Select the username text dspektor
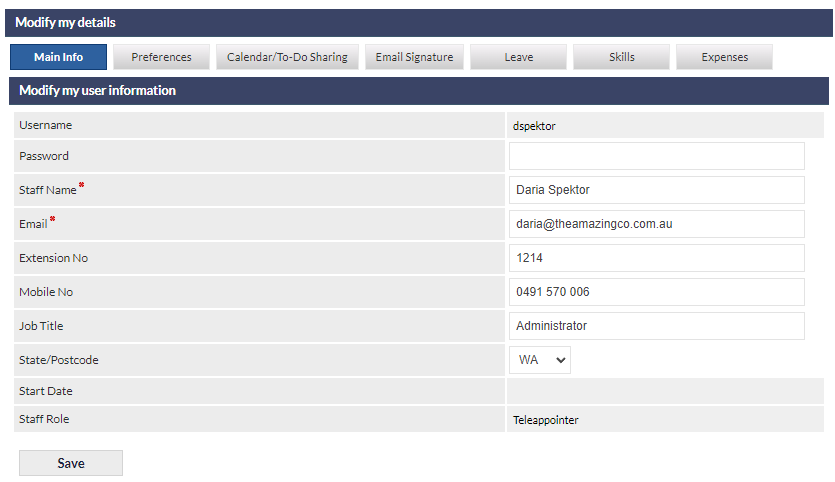The height and width of the screenshot is (482, 835). tap(534, 126)
